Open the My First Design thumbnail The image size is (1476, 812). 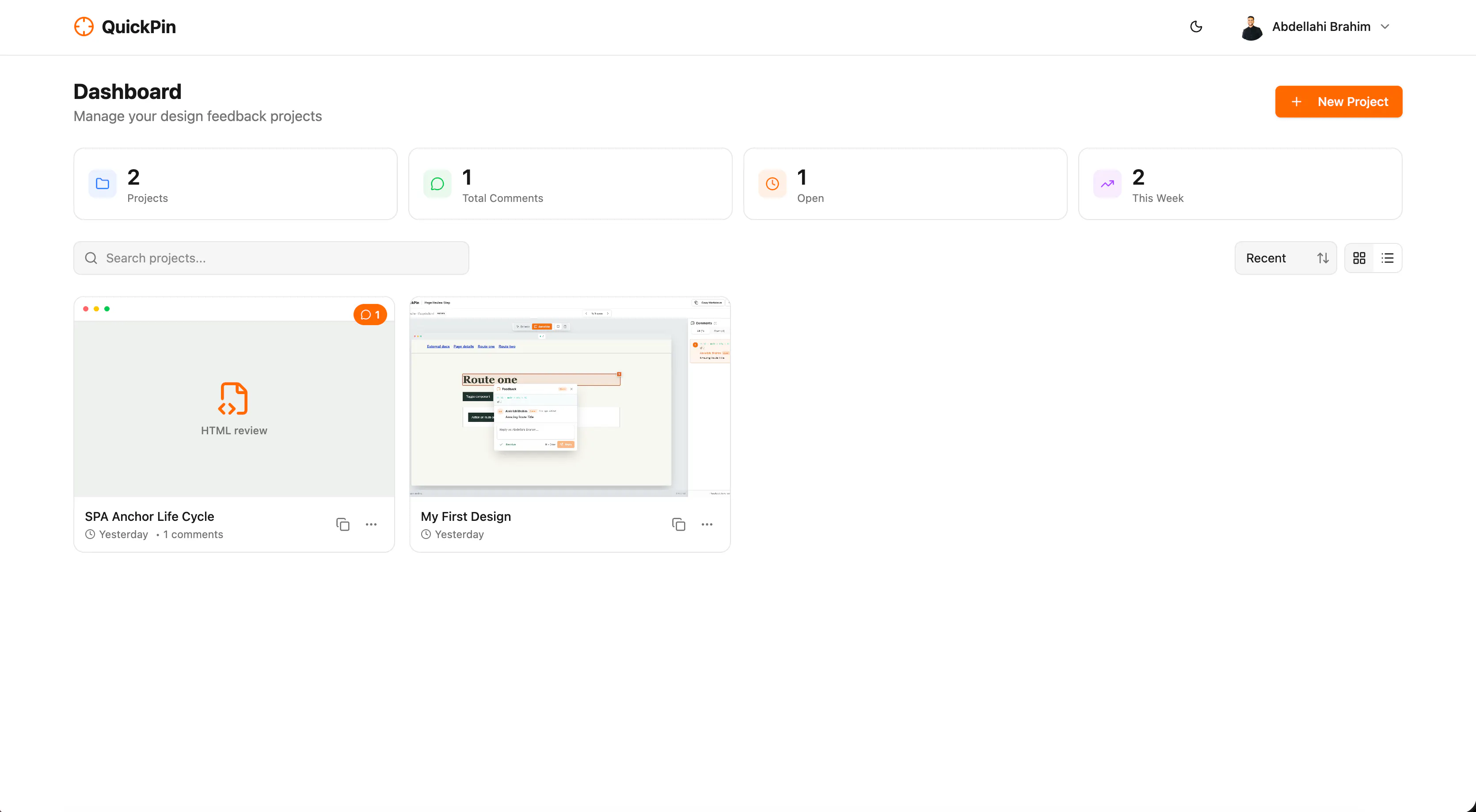click(570, 396)
